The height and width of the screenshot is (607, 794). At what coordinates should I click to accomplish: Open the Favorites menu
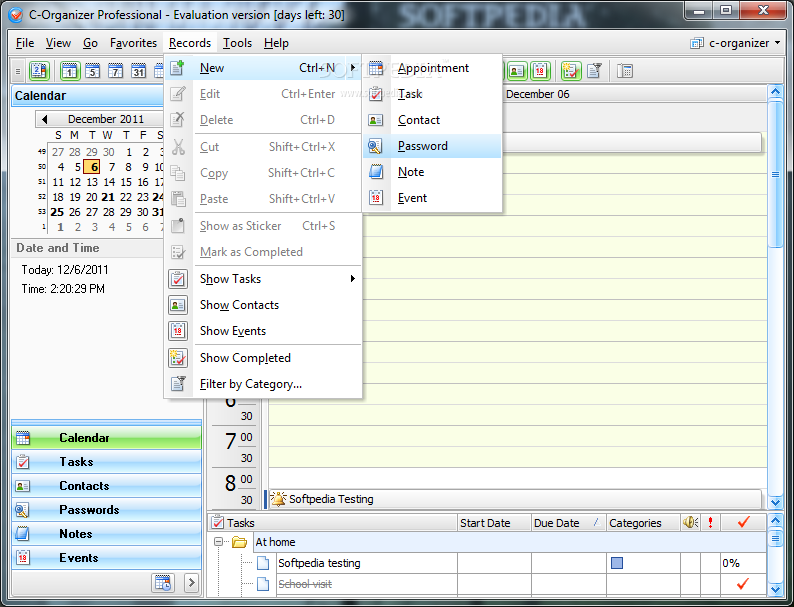pos(133,43)
